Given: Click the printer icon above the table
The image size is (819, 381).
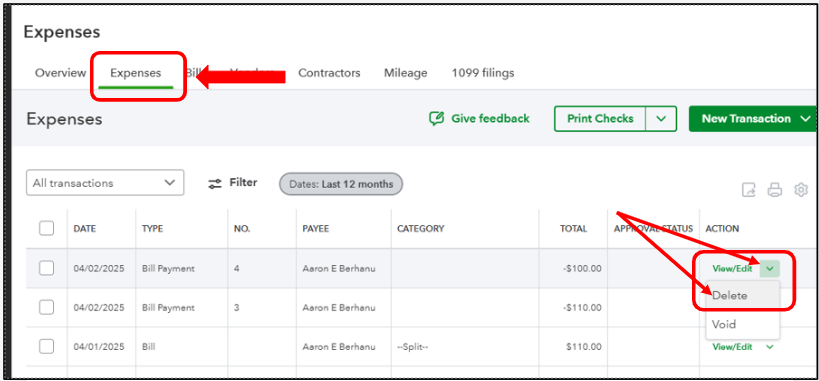Looking at the screenshot, I should 775,190.
